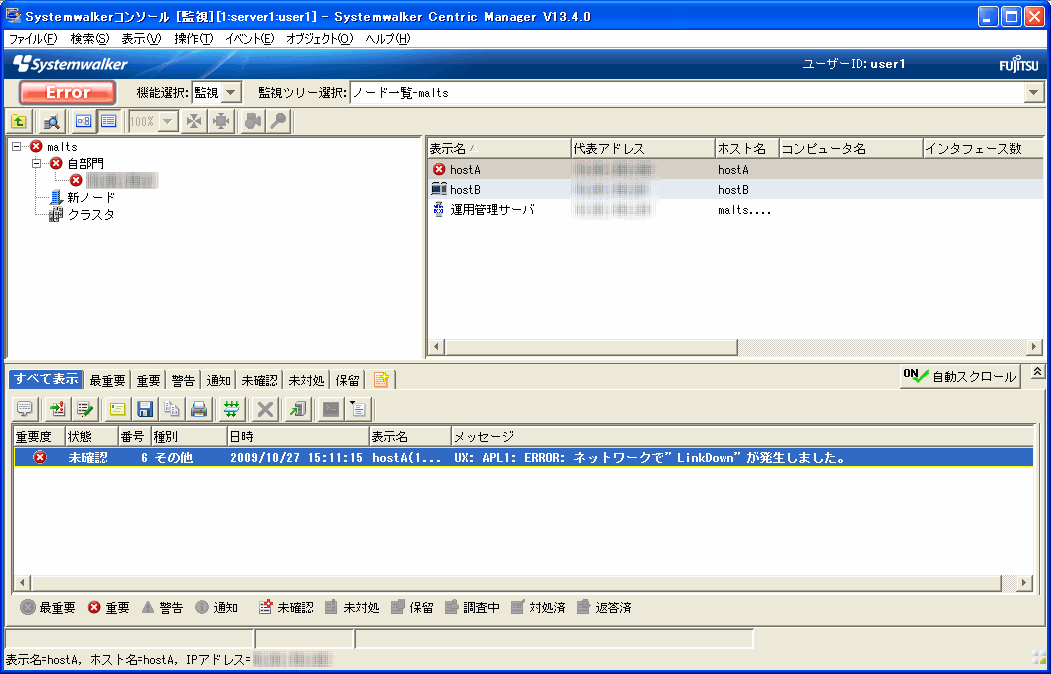Open the オブジェクト(O) menu
Image resolution: width=1051 pixels, height=674 pixels.
(x=320, y=39)
